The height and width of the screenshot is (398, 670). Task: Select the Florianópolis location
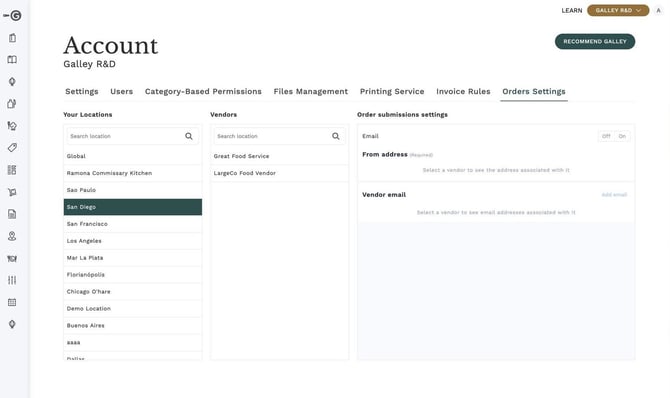[133, 274]
